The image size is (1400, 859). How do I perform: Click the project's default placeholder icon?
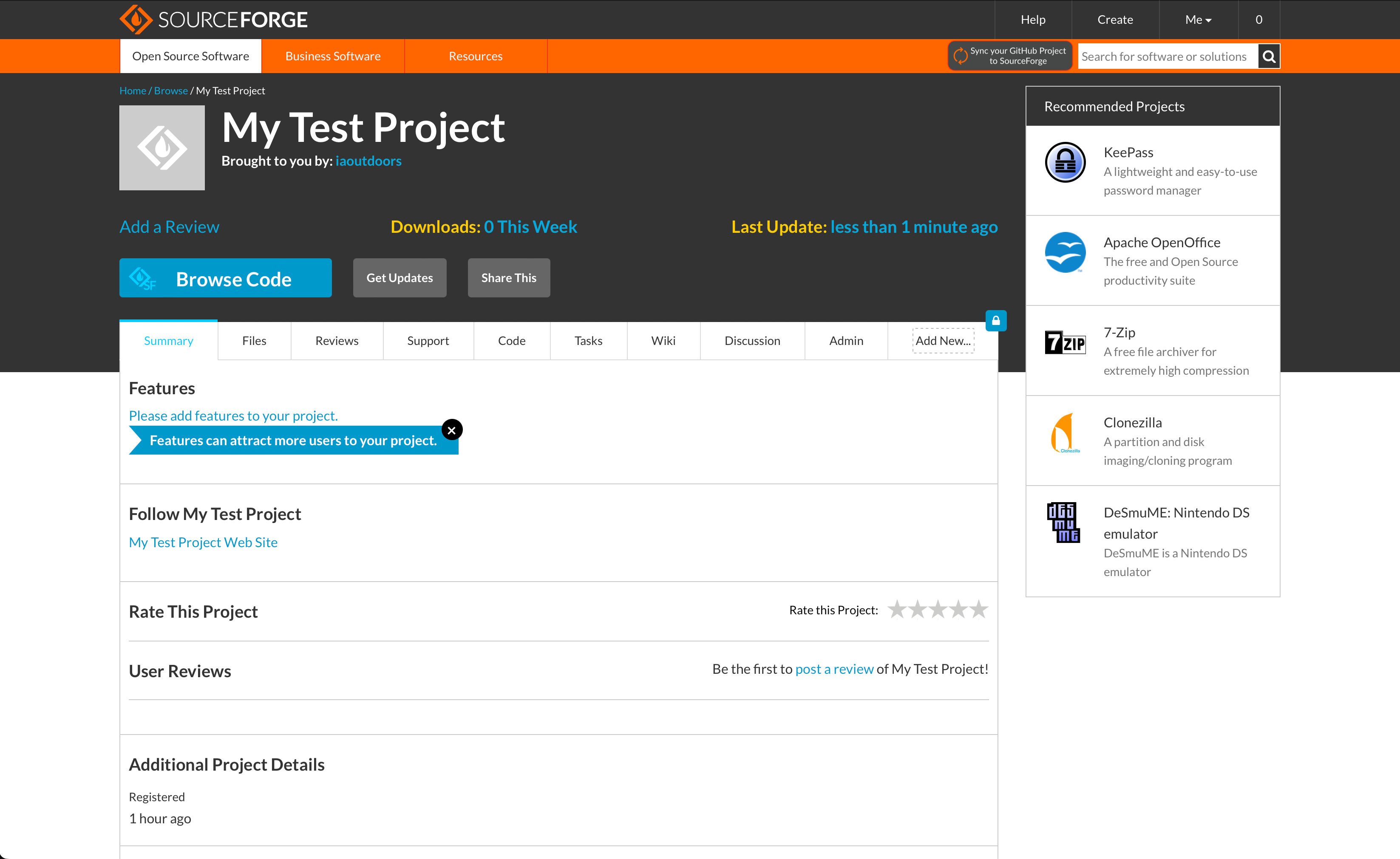pos(162,148)
